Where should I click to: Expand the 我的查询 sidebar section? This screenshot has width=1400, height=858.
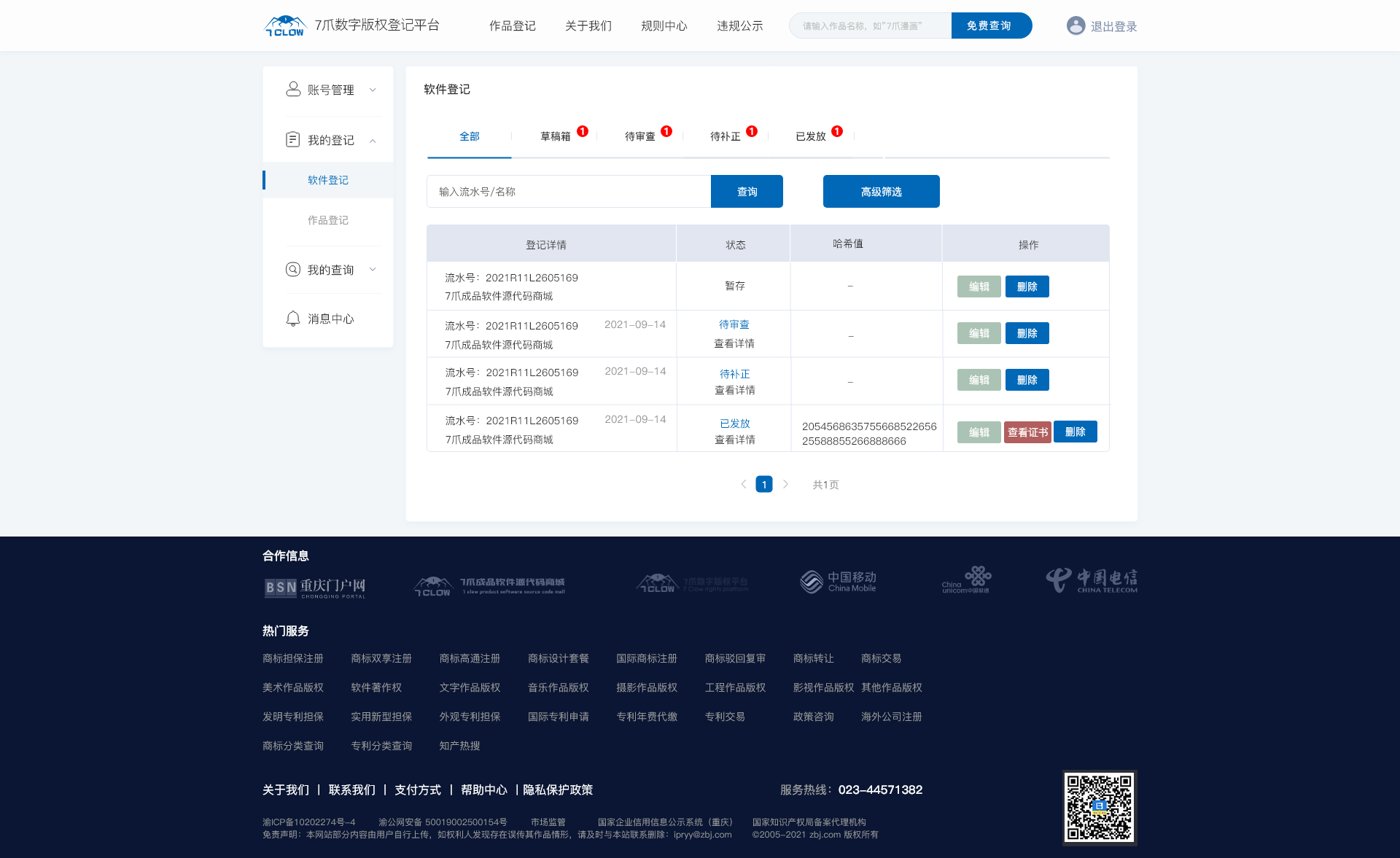coord(373,269)
